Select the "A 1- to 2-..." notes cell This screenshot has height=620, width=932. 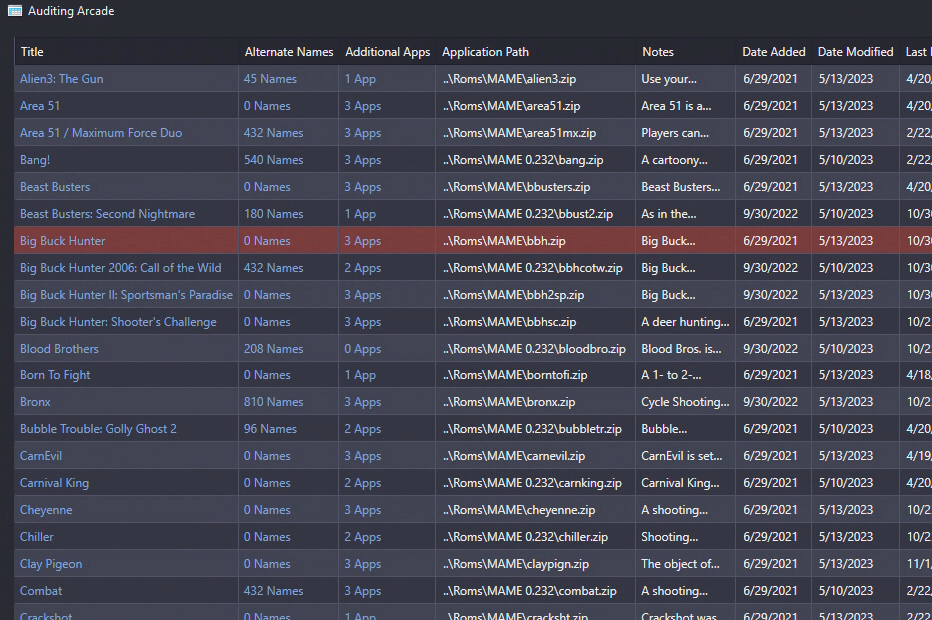pos(671,374)
